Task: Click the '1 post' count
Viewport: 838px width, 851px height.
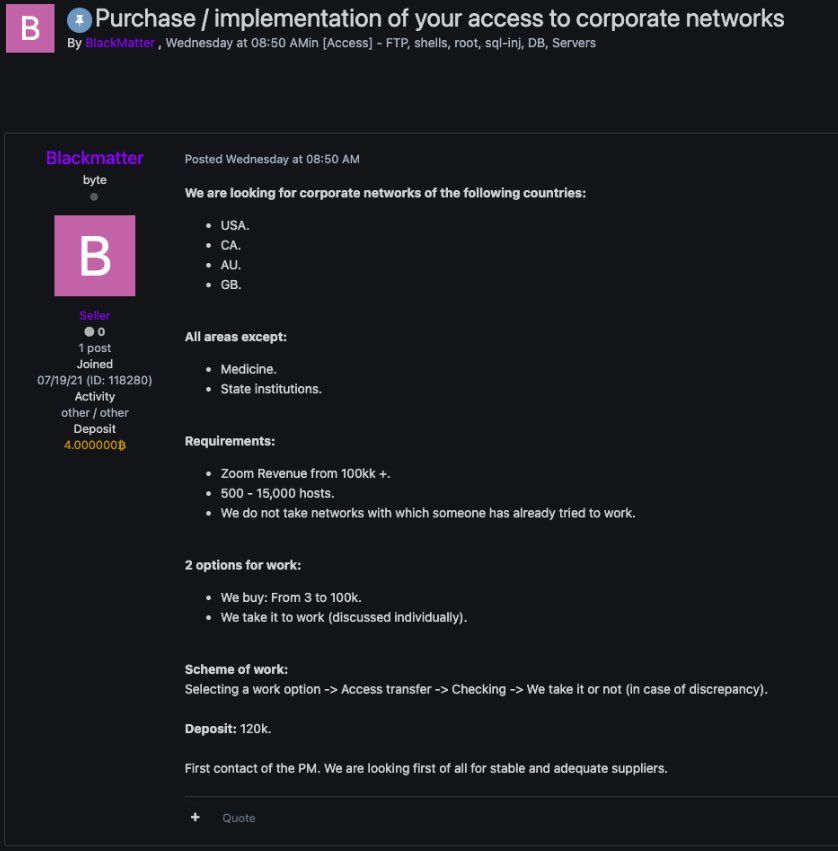Action: point(94,348)
